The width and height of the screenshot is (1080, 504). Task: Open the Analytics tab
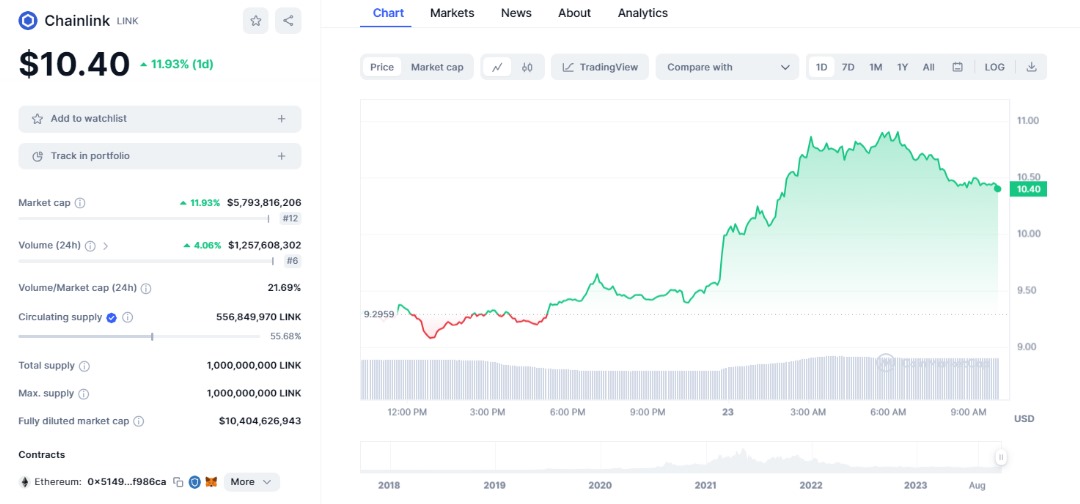point(643,13)
